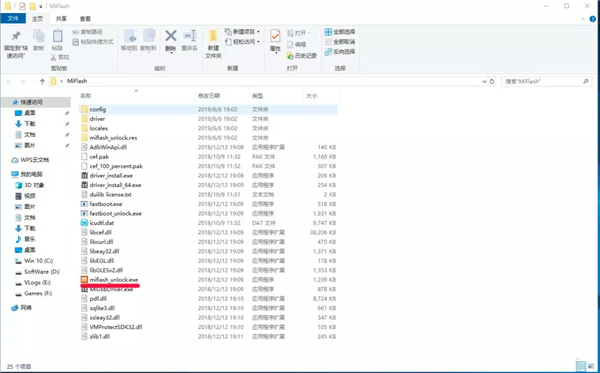The width and height of the screenshot is (600, 373).
Task: Open the File menu tab
Action: pos(13,18)
